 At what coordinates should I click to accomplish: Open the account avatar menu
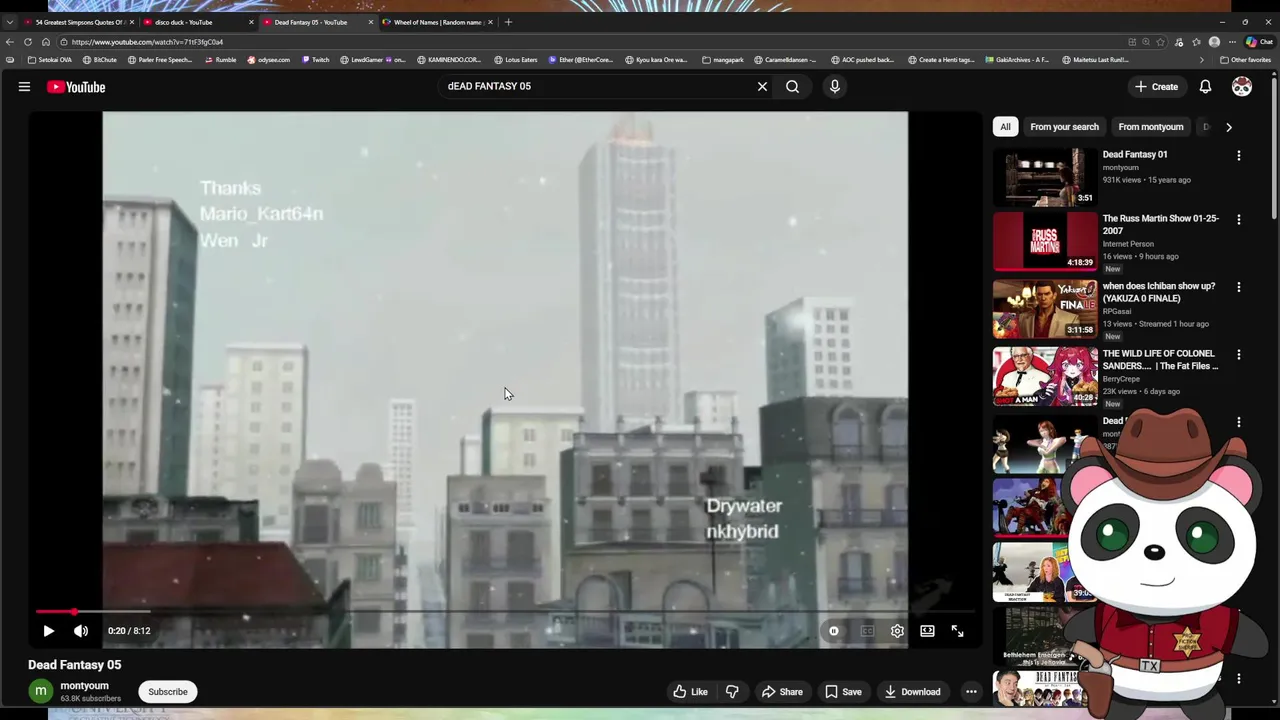click(1242, 87)
